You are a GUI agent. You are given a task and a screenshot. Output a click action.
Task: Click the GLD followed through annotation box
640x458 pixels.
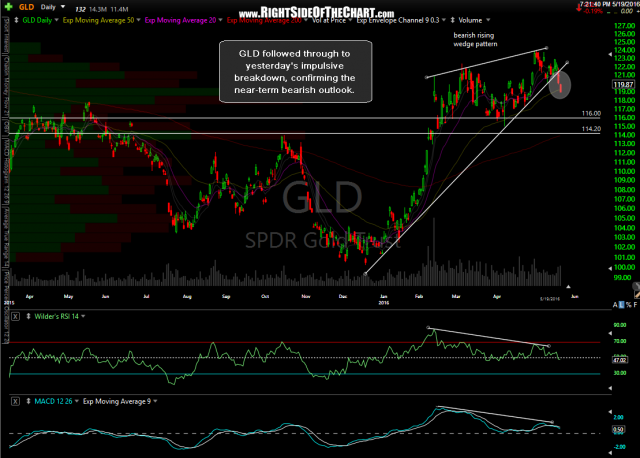click(x=296, y=71)
